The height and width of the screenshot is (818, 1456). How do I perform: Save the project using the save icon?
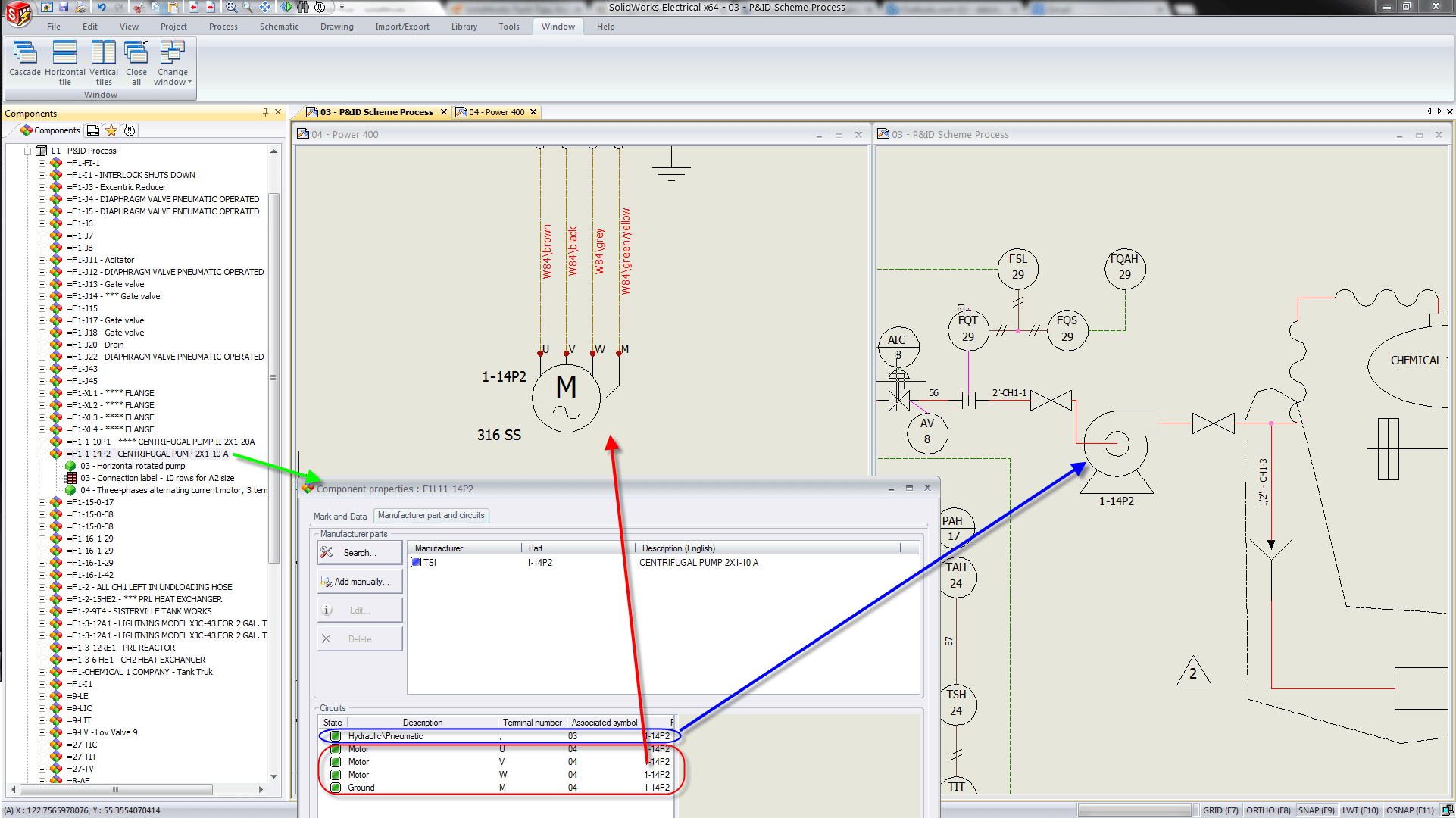pos(64,7)
